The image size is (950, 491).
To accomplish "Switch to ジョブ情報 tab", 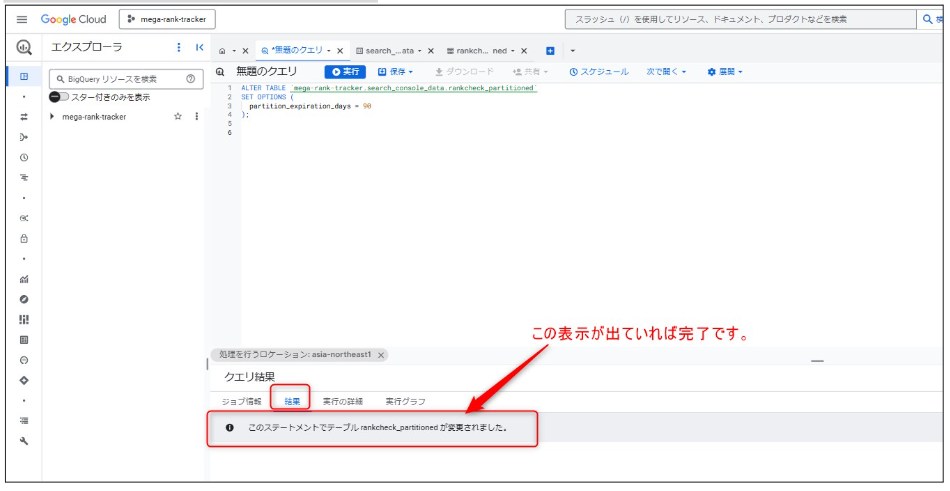I will (x=242, y=401).
